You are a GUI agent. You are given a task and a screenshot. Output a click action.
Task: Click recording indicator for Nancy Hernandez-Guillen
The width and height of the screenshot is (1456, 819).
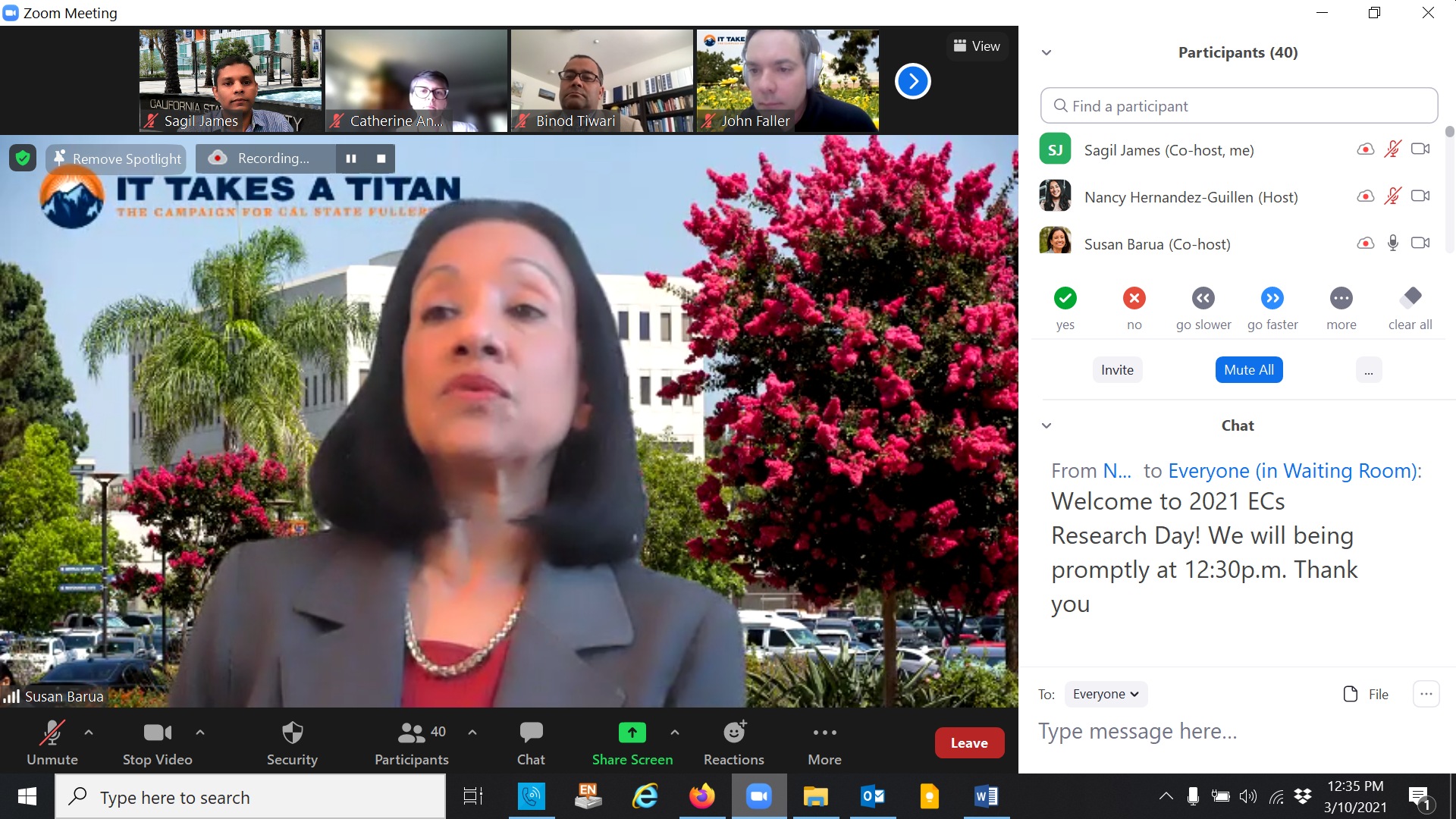1366,196
